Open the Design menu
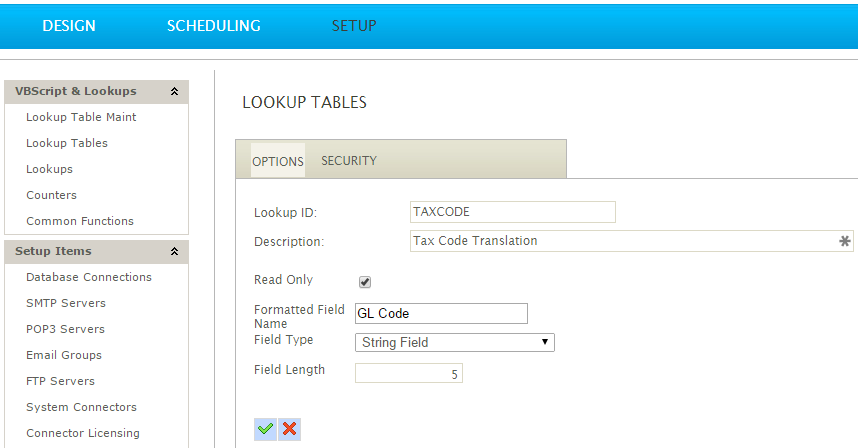The image size is (858, 448). click(x=69, y=26)
